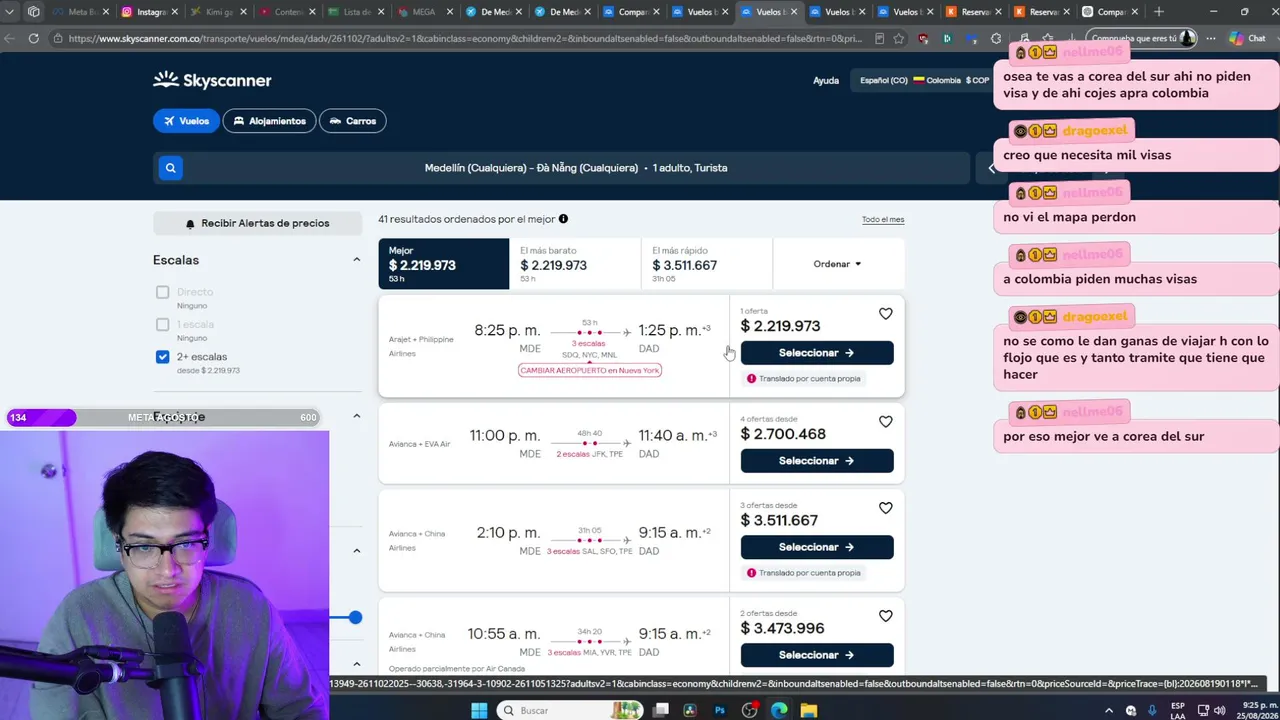Click info icon beside results count
Viewport: 1280px width, 720px height.
(x=563, y=219)
